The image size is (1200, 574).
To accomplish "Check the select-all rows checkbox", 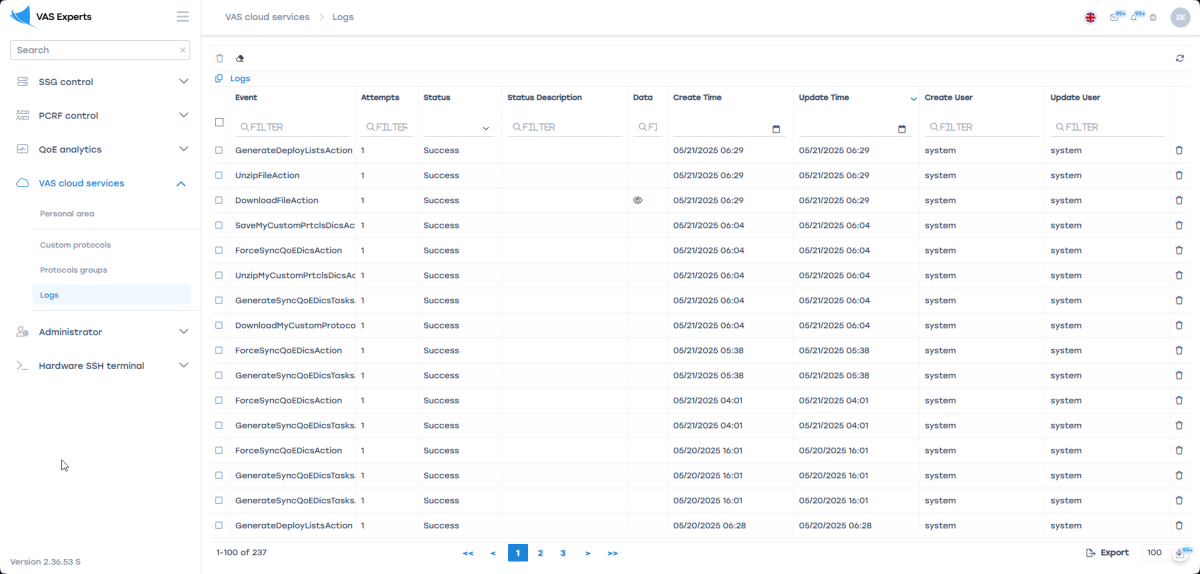I will point(220,123).
